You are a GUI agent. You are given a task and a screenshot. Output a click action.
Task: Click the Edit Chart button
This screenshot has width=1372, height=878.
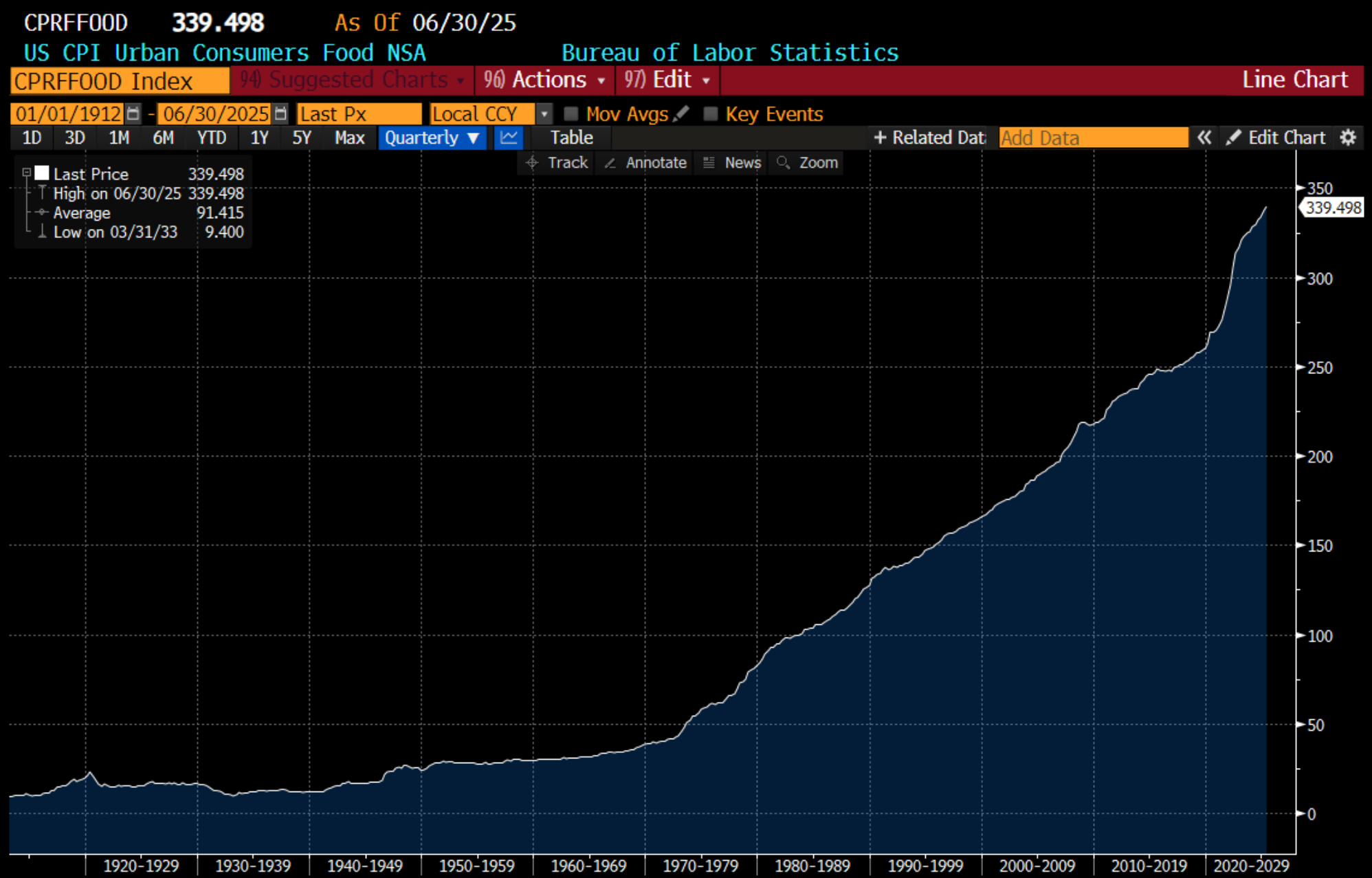(1277, 138)
